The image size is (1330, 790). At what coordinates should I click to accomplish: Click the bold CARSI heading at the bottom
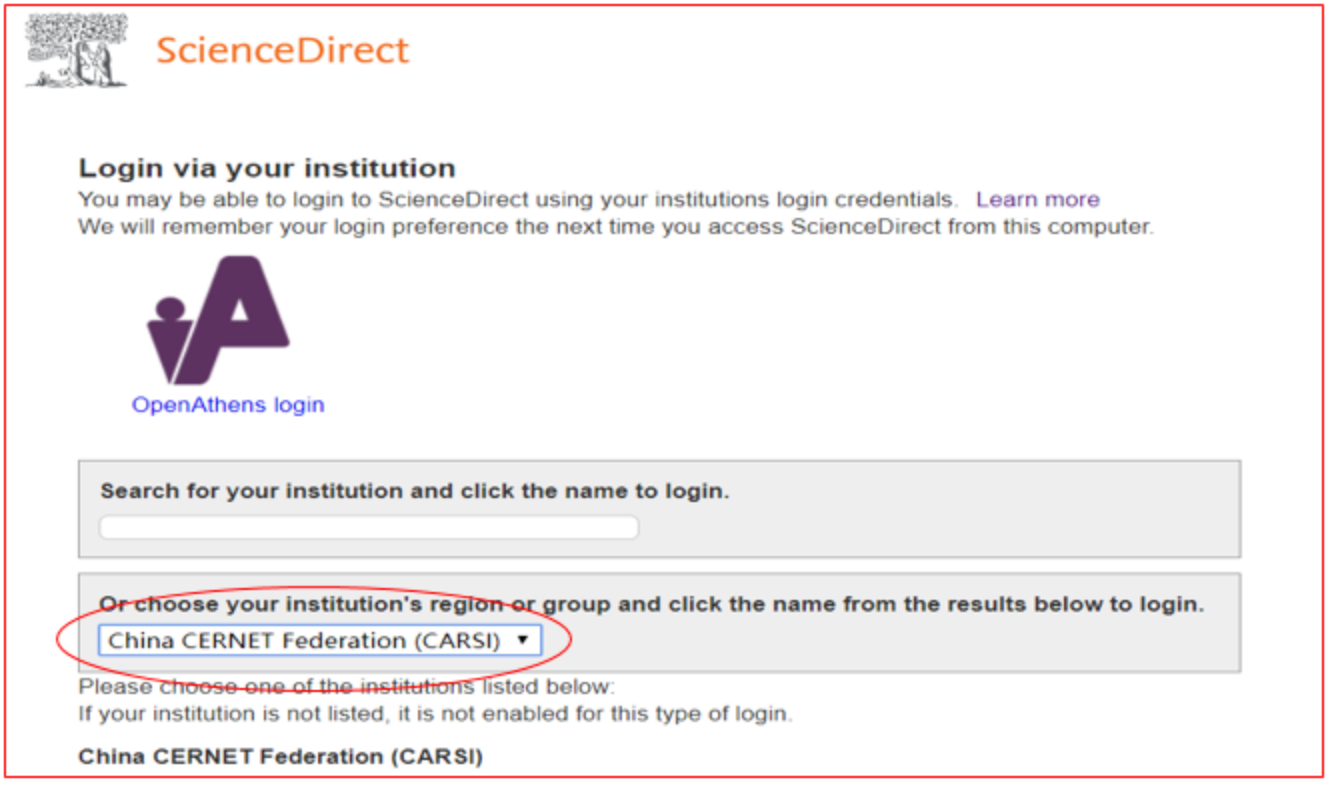(280, 757)
